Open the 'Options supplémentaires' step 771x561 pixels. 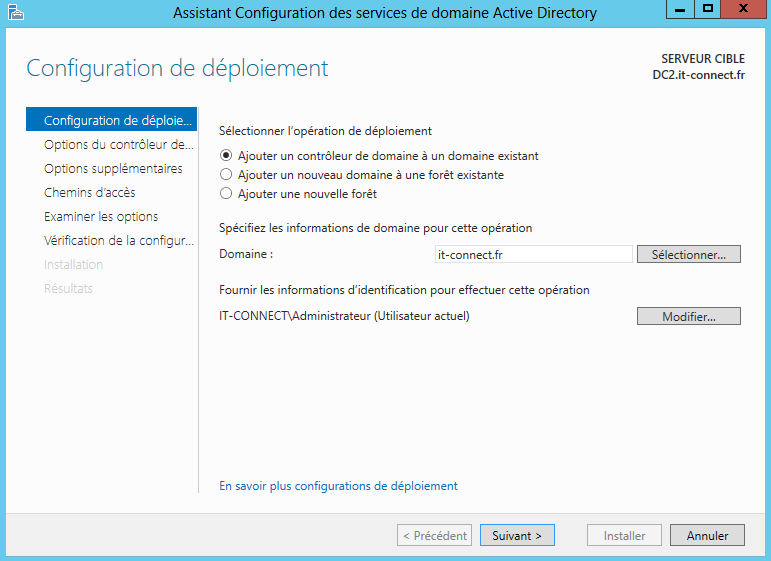113,169
